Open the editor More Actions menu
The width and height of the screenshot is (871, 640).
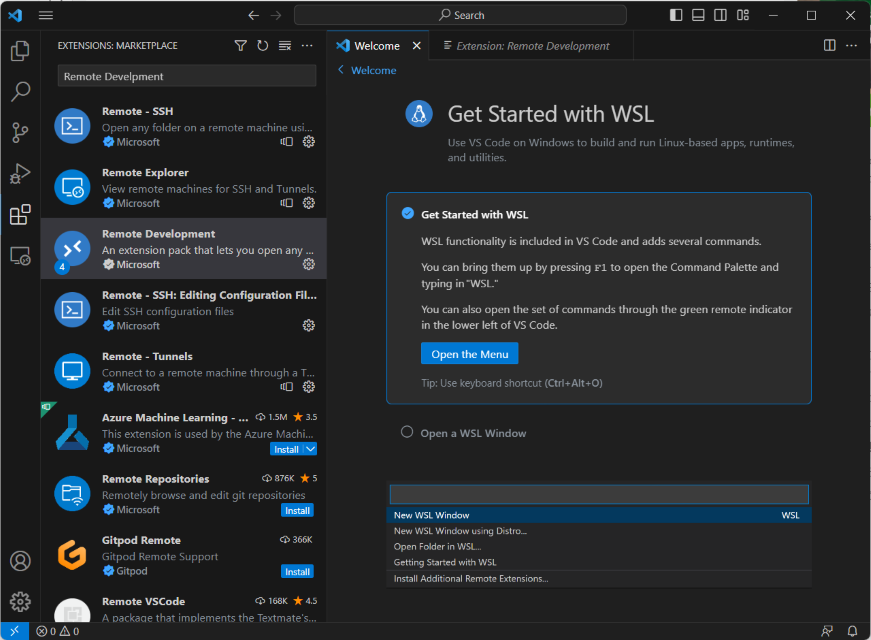coord(852,45)
